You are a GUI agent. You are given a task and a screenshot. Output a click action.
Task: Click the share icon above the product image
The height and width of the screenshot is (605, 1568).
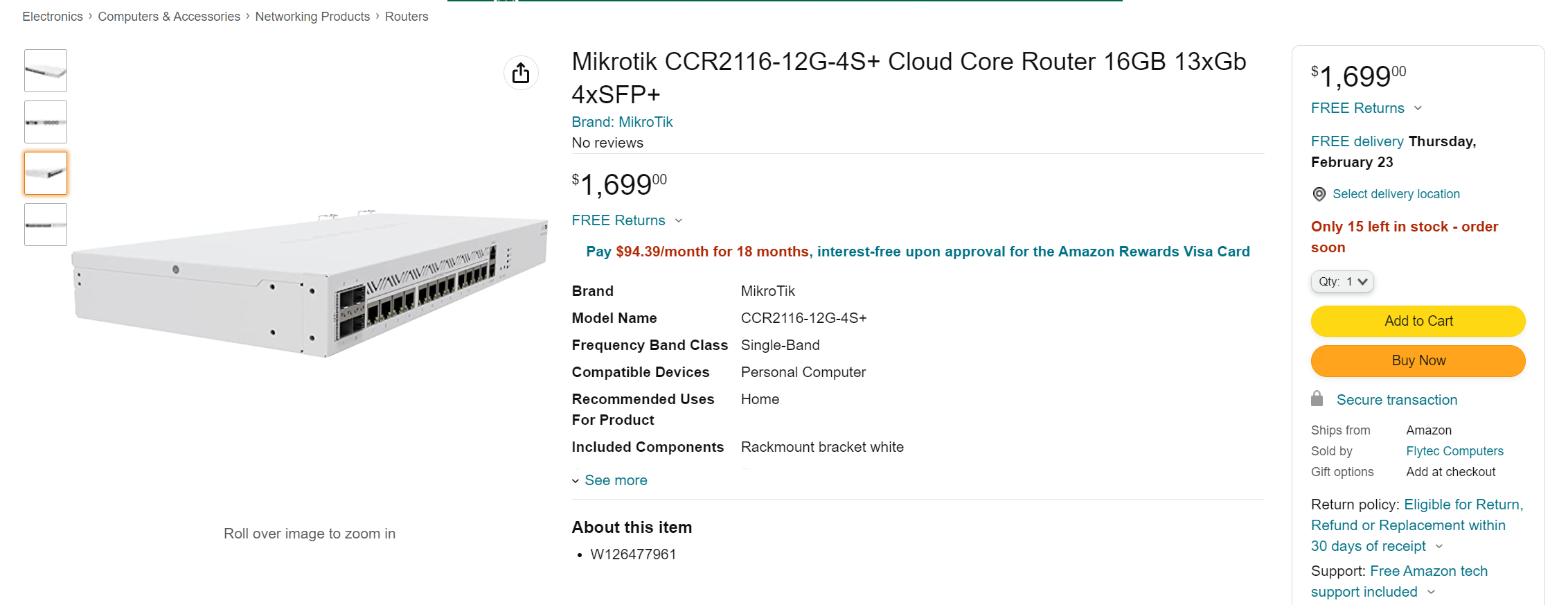[x=521, y=73]
